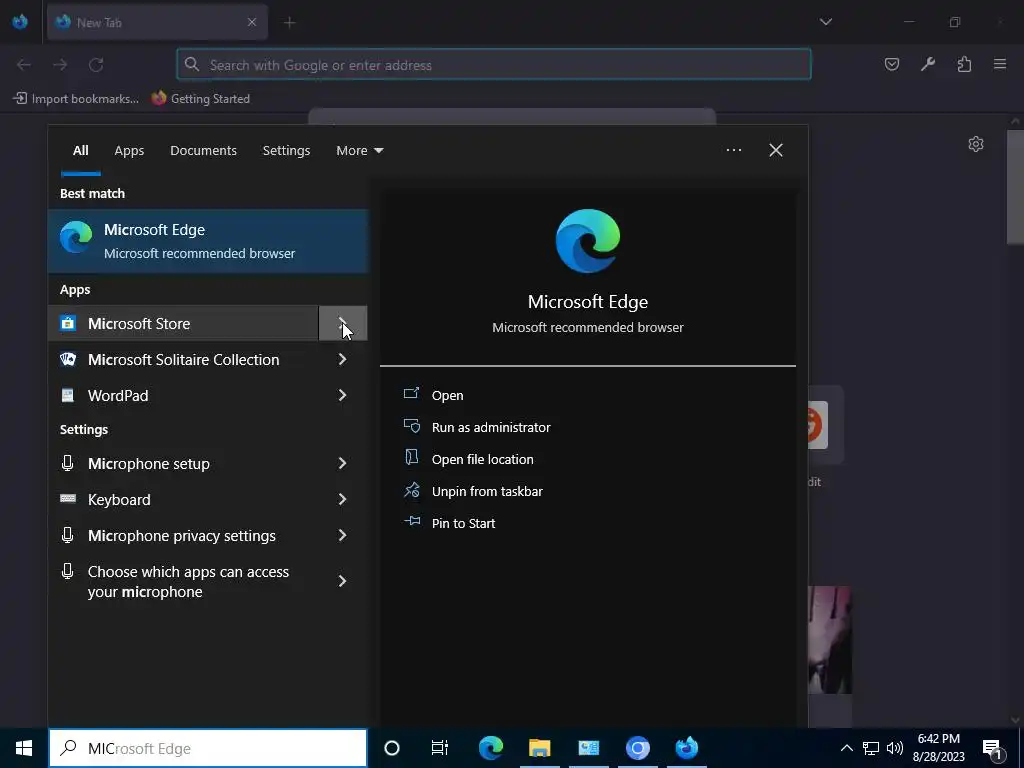Open a new browser tab

coord(289,23)
